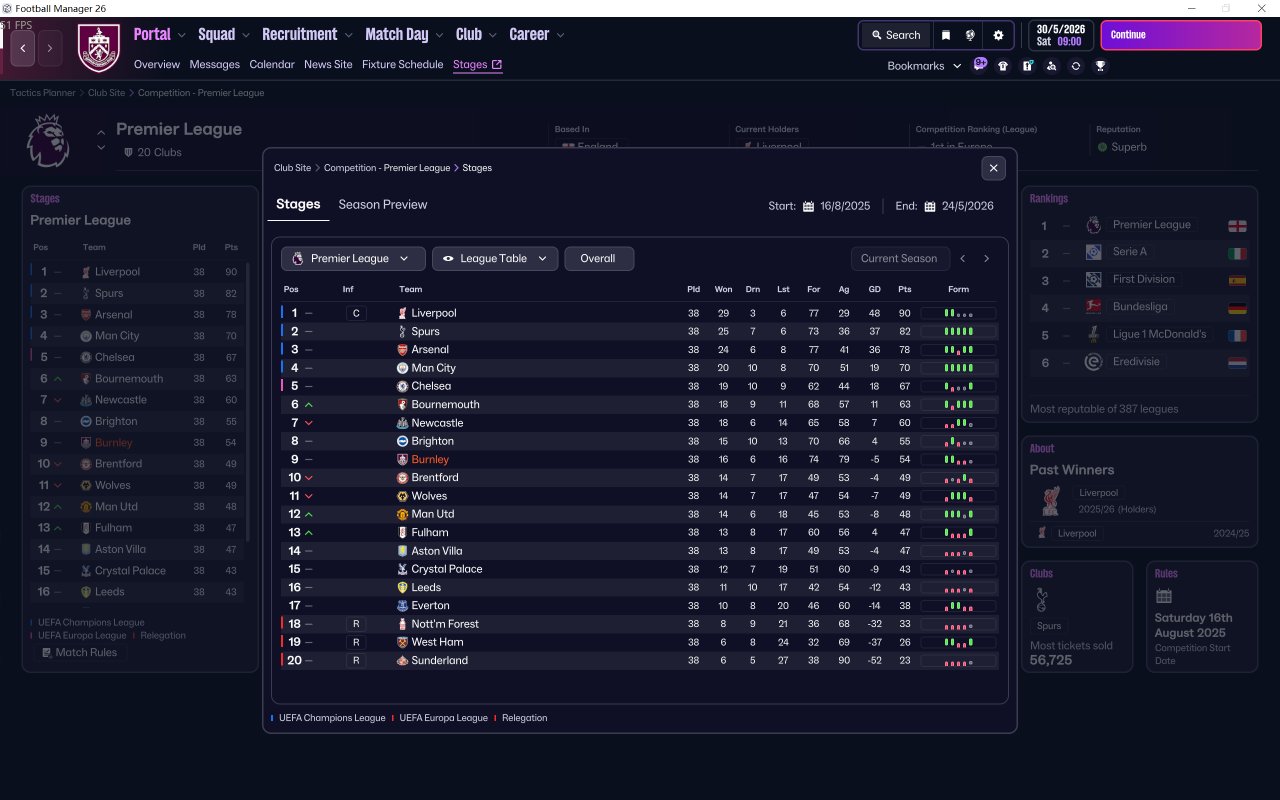Viewport: 1280px width, 800px height.
Task: Click Burnley in the league table
Action: tap(430, 460)
